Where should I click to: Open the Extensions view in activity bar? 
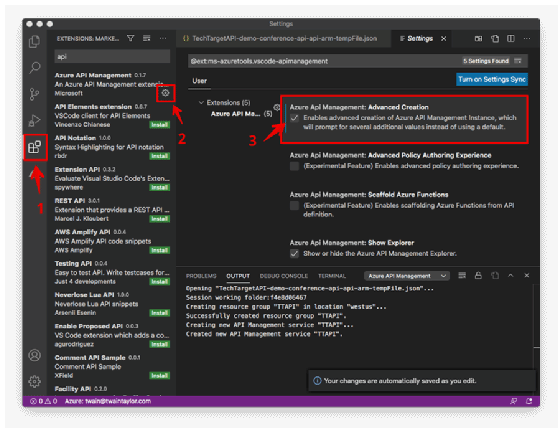34,147
